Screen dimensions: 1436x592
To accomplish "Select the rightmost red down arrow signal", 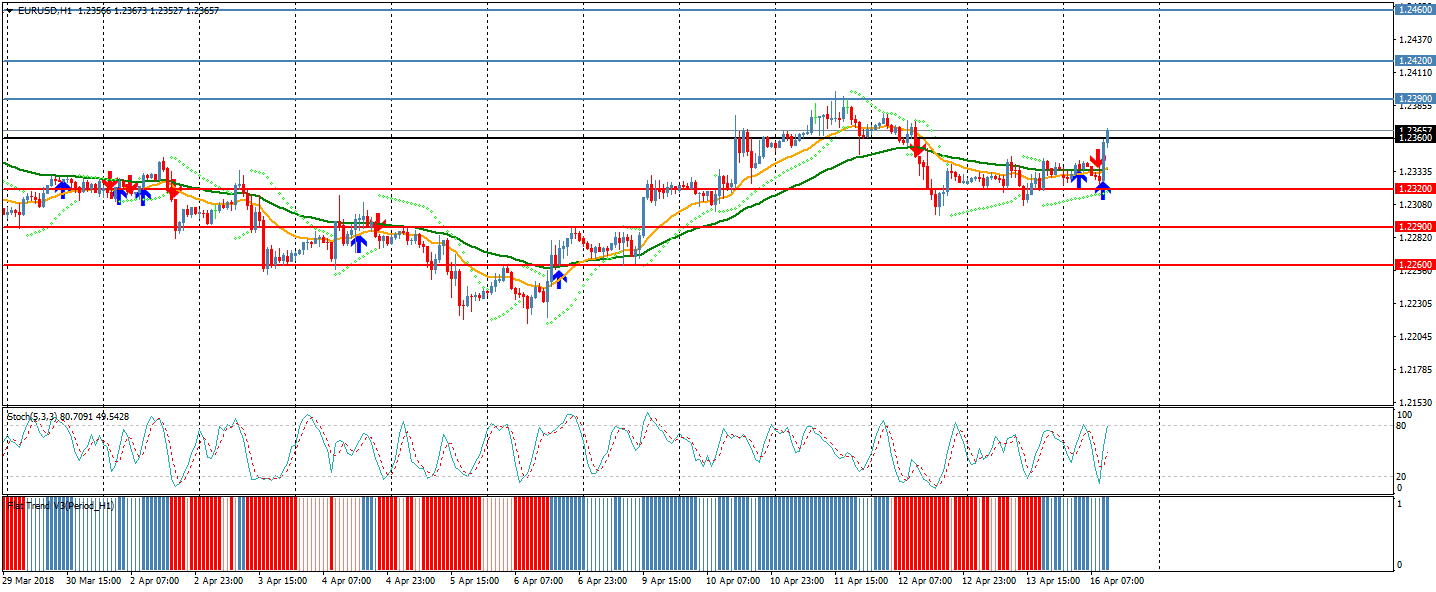I will [1096, 159].
